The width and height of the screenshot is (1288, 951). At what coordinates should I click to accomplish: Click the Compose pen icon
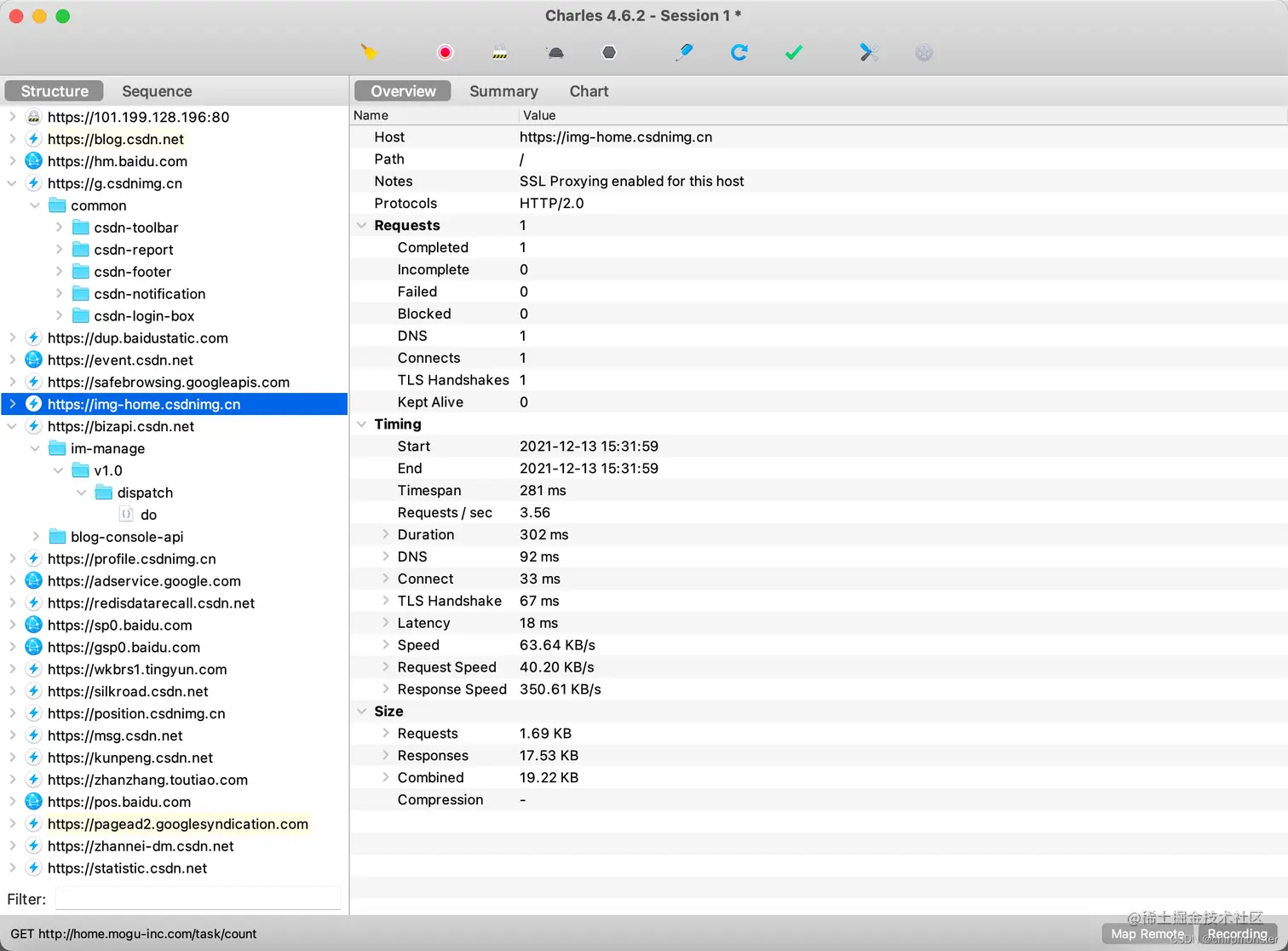[x=684, y=53]
